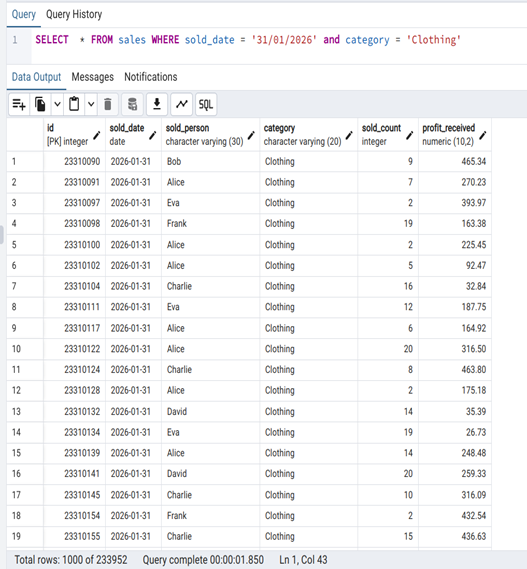The height and width of the screenshot is (569, 527).
Task: Click edit pencil icon in category column
Action: point(349,135)
